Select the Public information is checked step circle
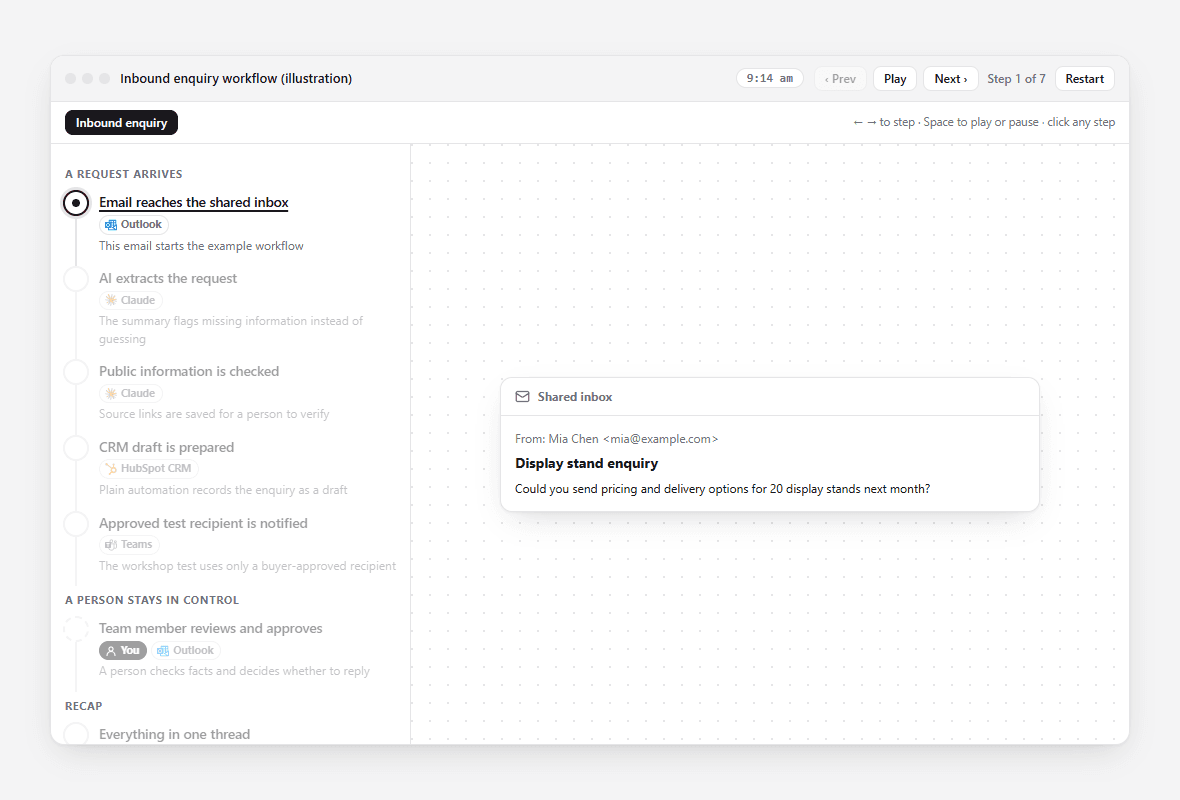 coord(76,372)
